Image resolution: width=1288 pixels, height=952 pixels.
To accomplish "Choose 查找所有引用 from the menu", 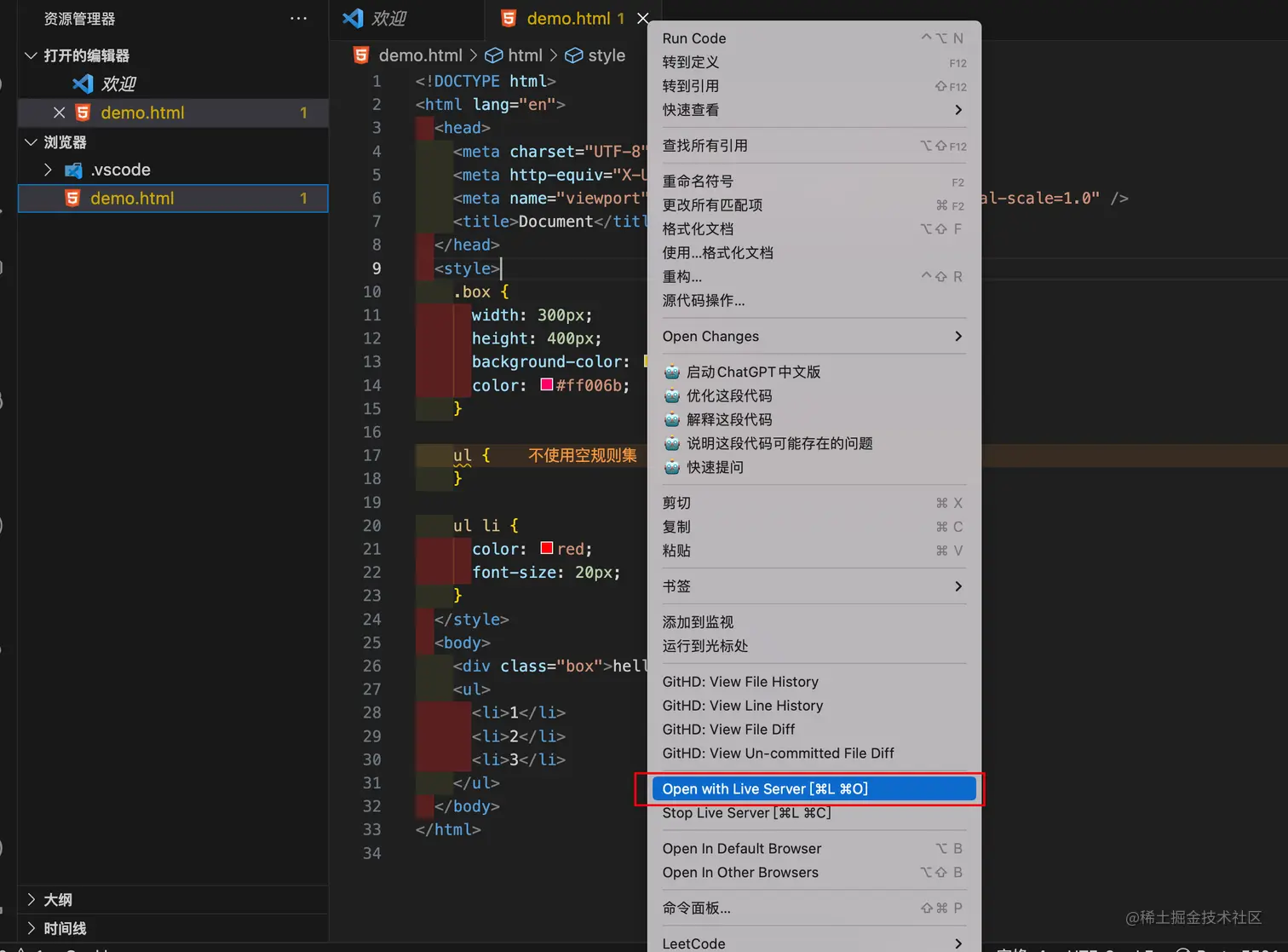I will [x=814, y=146].
